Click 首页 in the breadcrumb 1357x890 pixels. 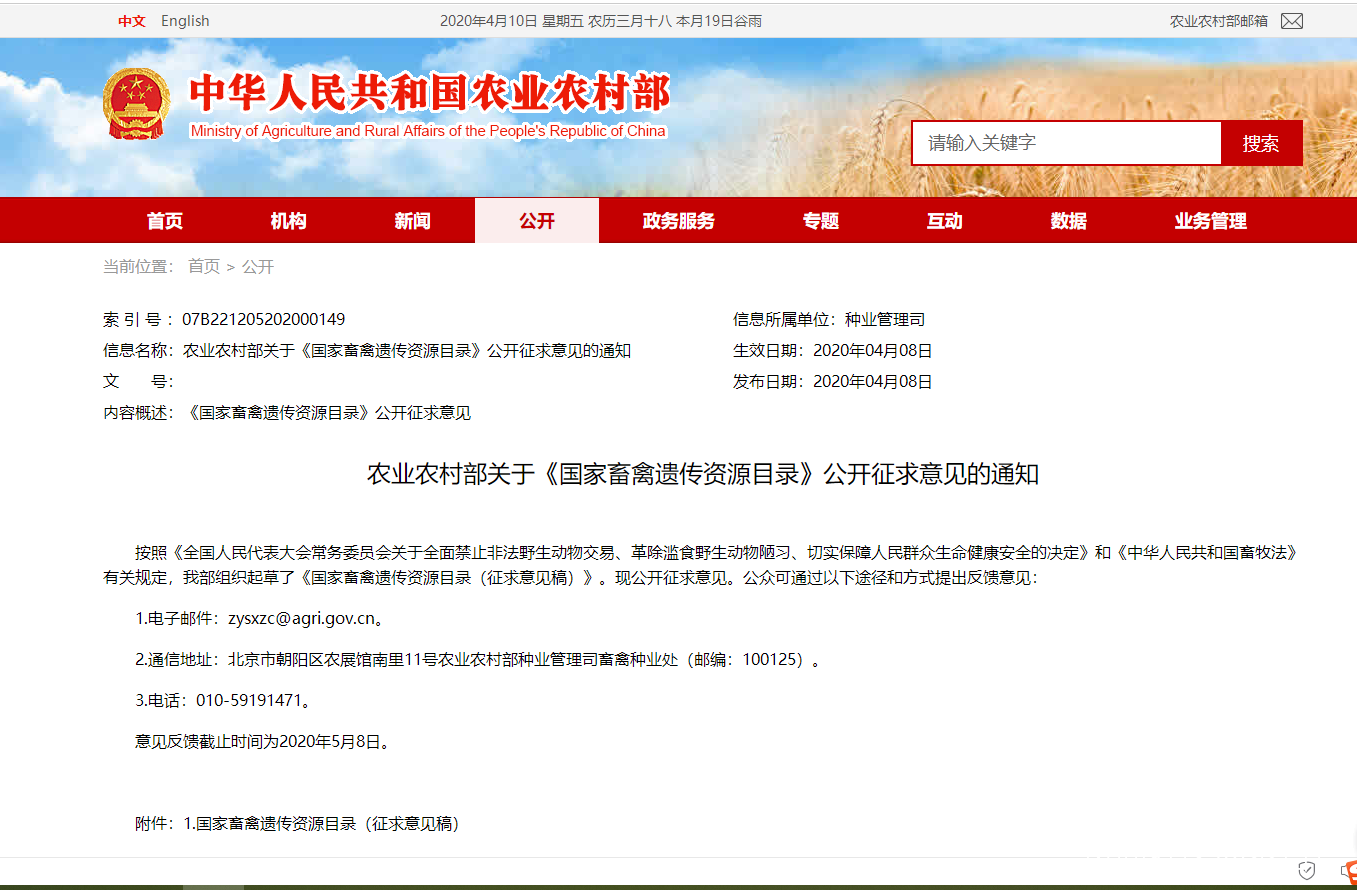click(x=204, y=267)
